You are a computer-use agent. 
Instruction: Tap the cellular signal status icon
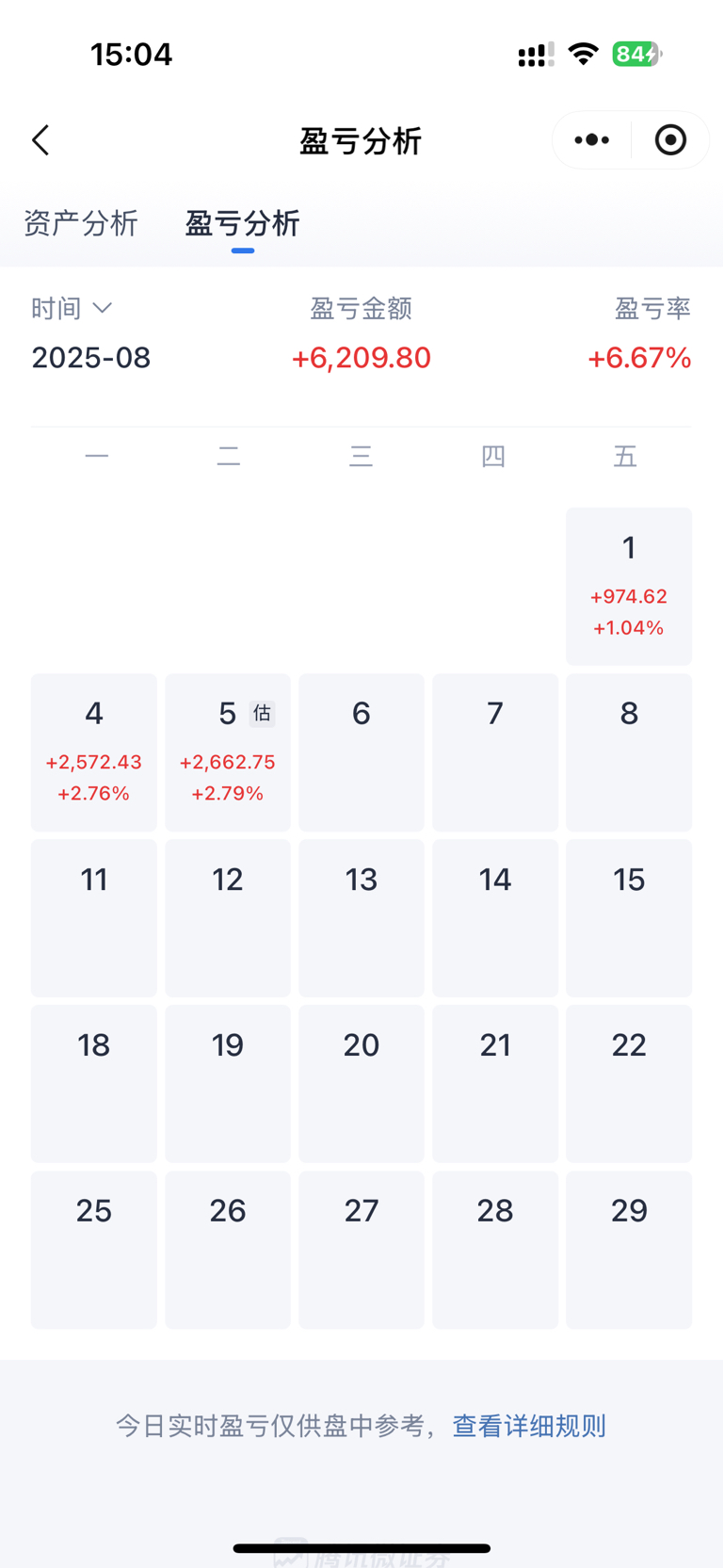point(536,55)
